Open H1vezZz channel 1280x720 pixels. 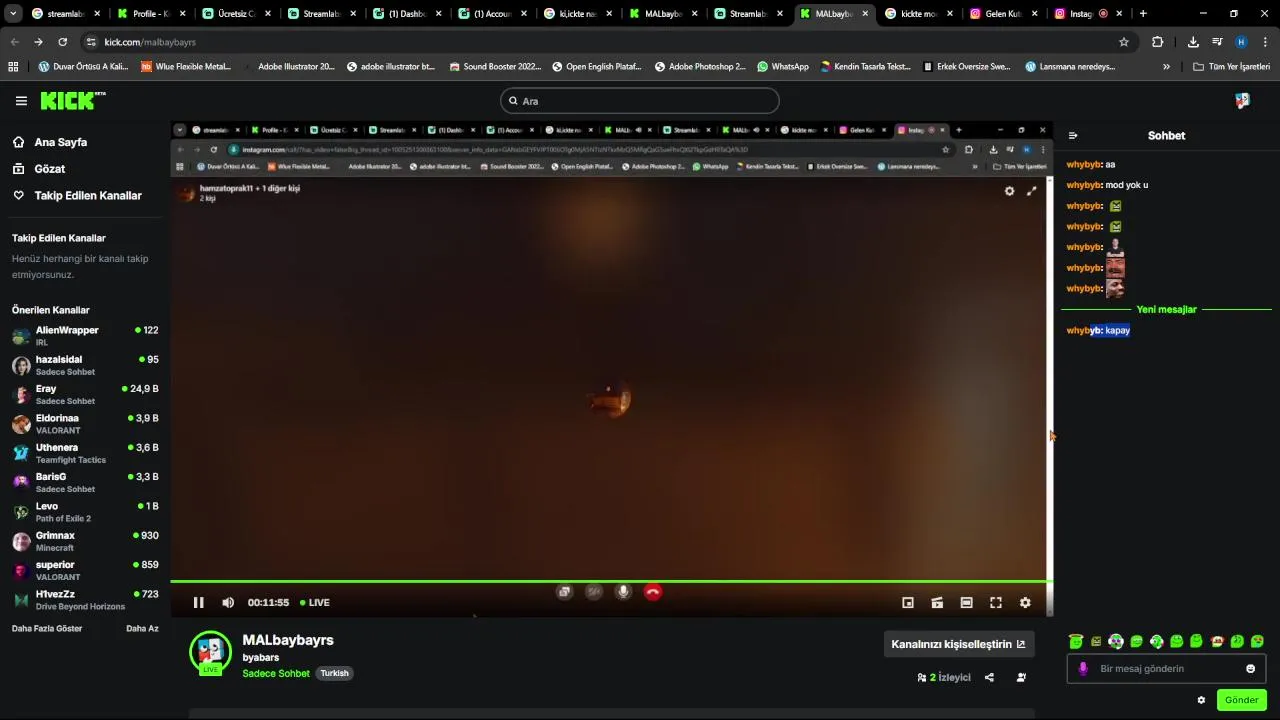click(85, 600)
